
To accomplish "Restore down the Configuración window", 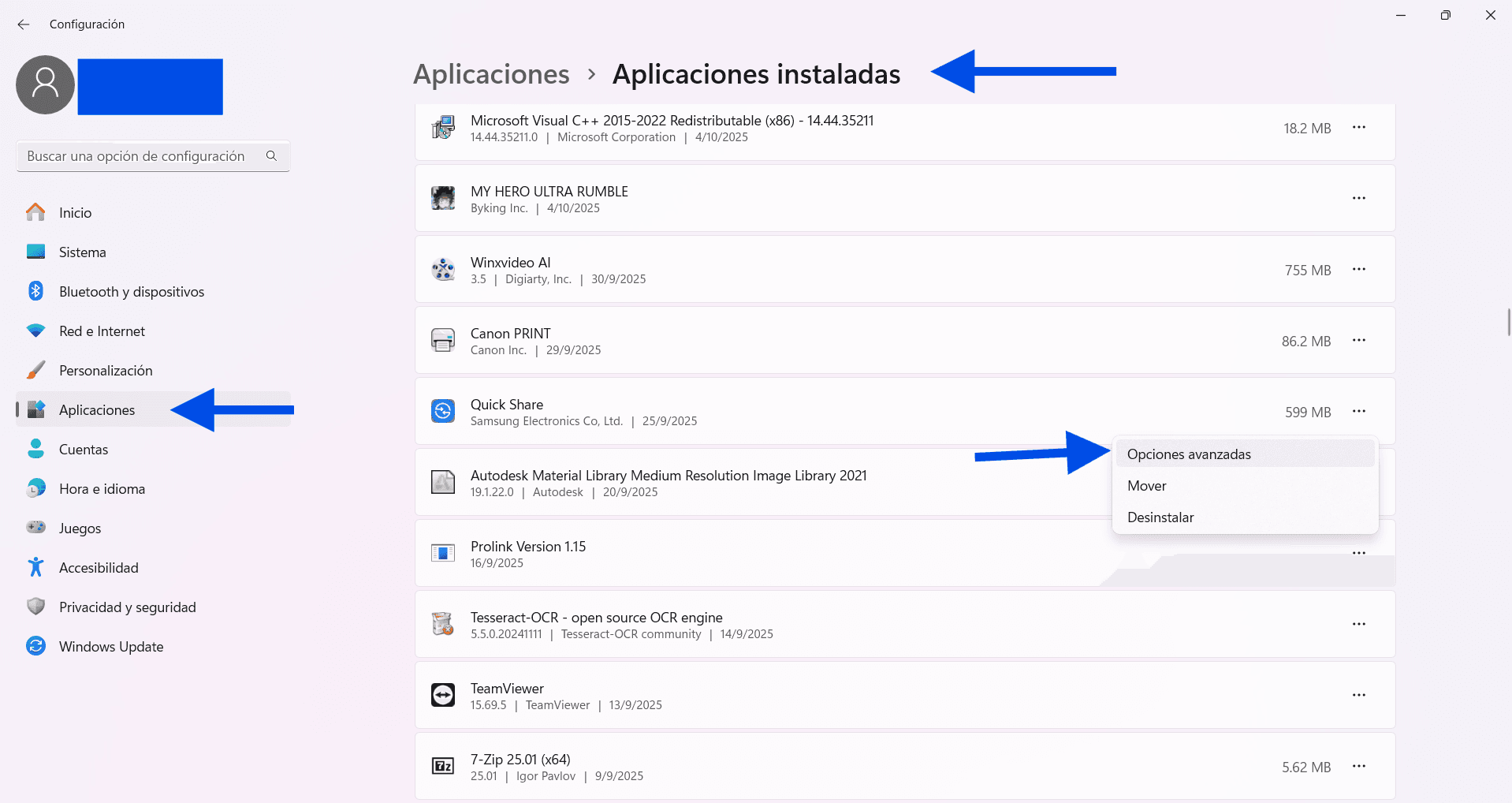I will 1445,15.
